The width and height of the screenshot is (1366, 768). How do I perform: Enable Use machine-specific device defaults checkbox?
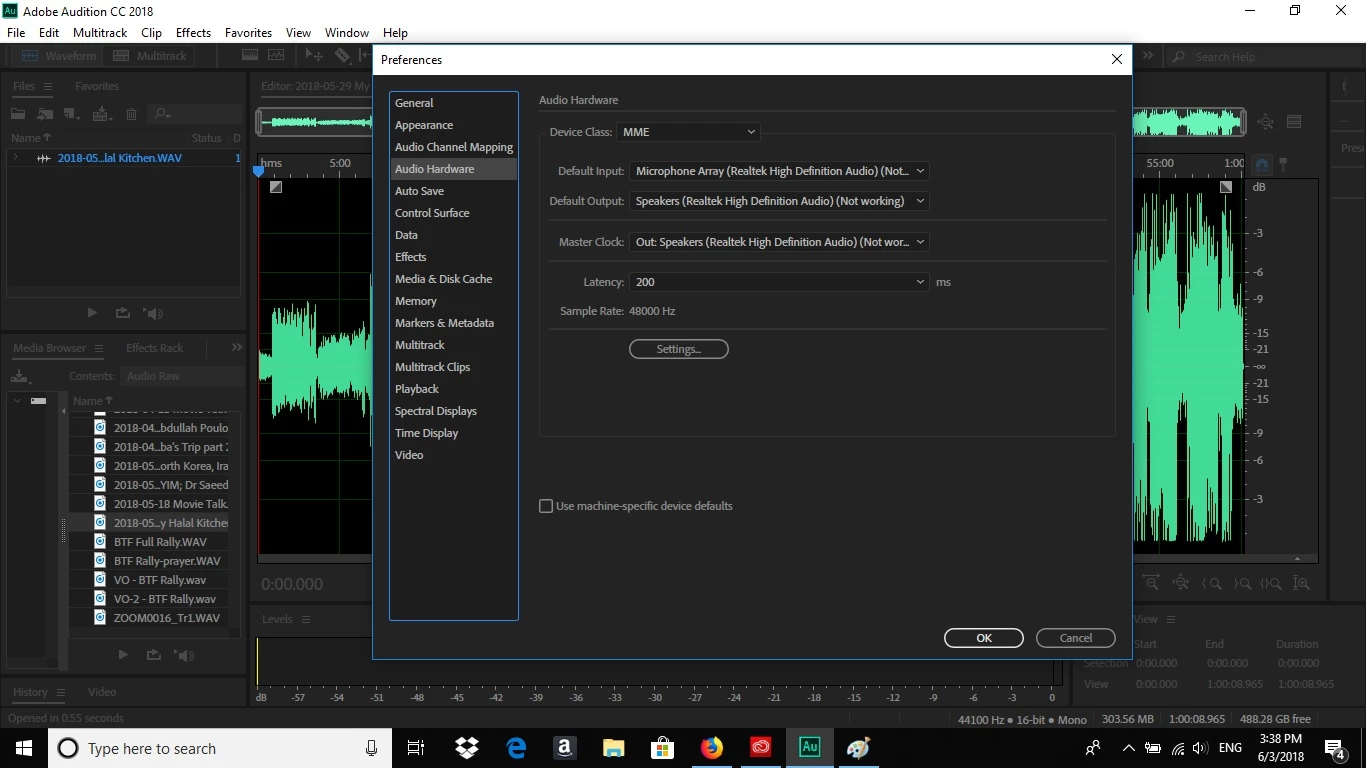pyautogui.click(x=546, y=506)
